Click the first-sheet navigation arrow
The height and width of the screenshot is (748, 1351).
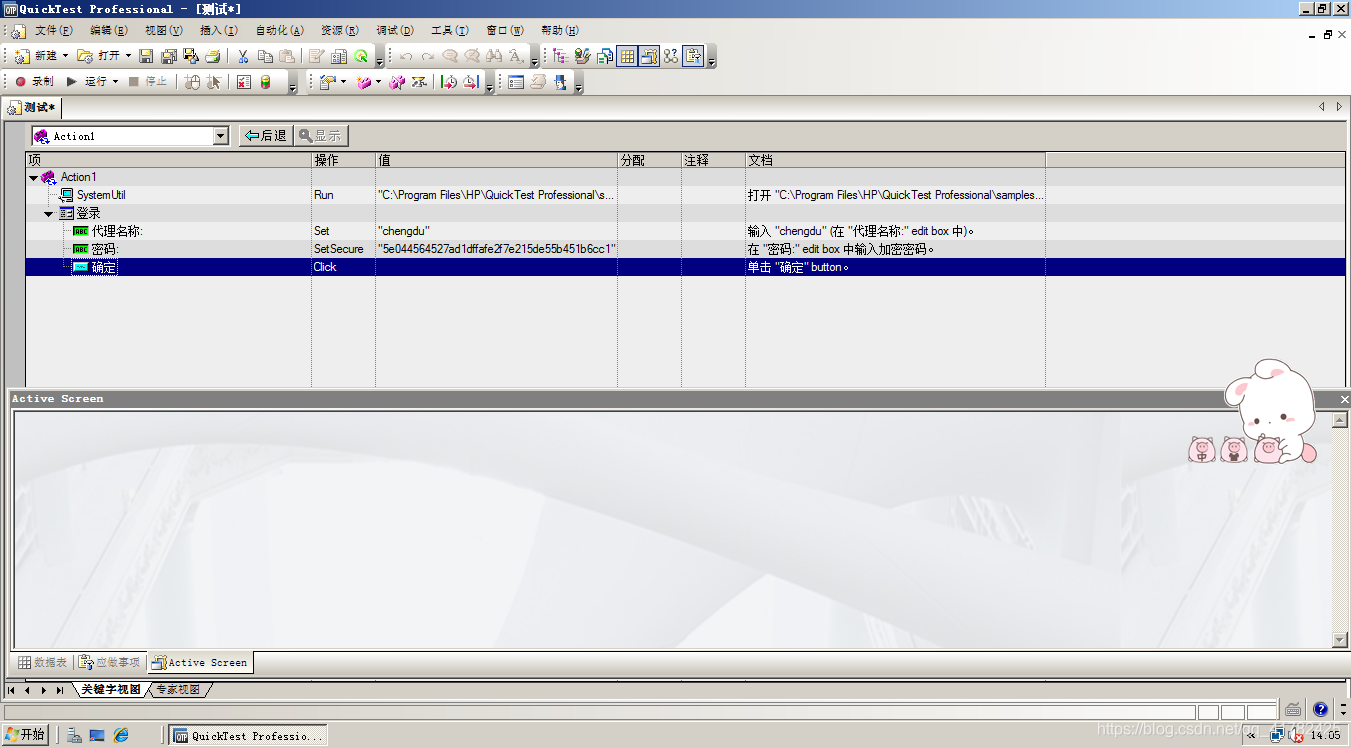pos(11,690)
